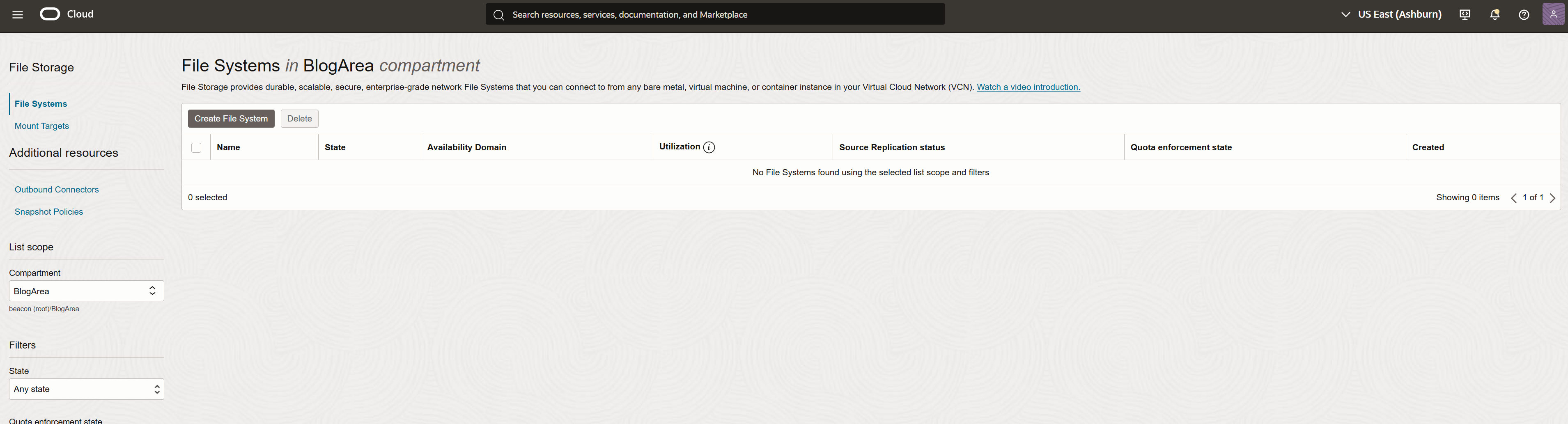This screenshot has width=1568, height=424.
Task: Click the '0 selected' status text
Action: 208,198
